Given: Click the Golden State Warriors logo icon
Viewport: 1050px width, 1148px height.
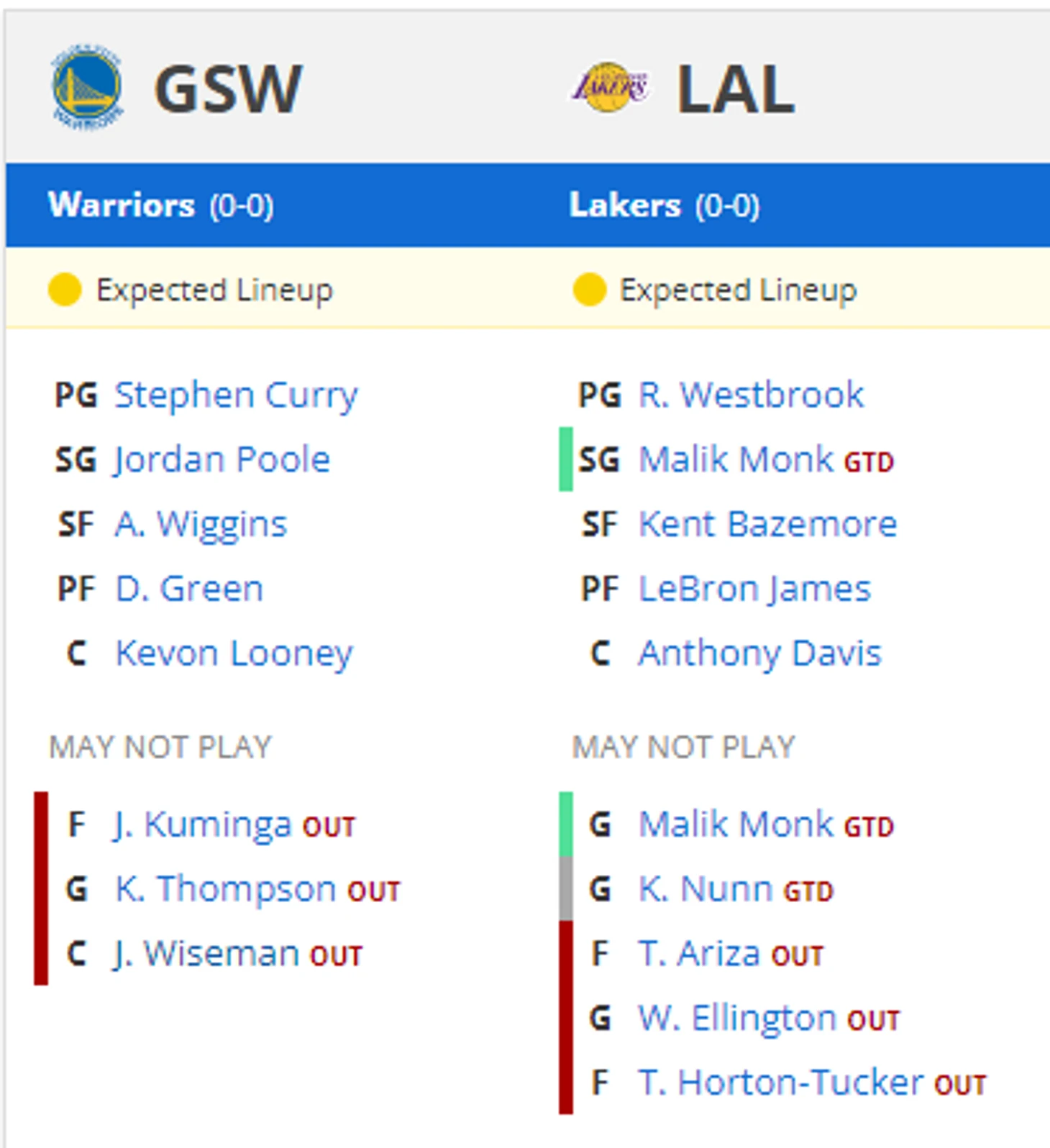Looking at the screenshot, I should [x=87, y=88].
